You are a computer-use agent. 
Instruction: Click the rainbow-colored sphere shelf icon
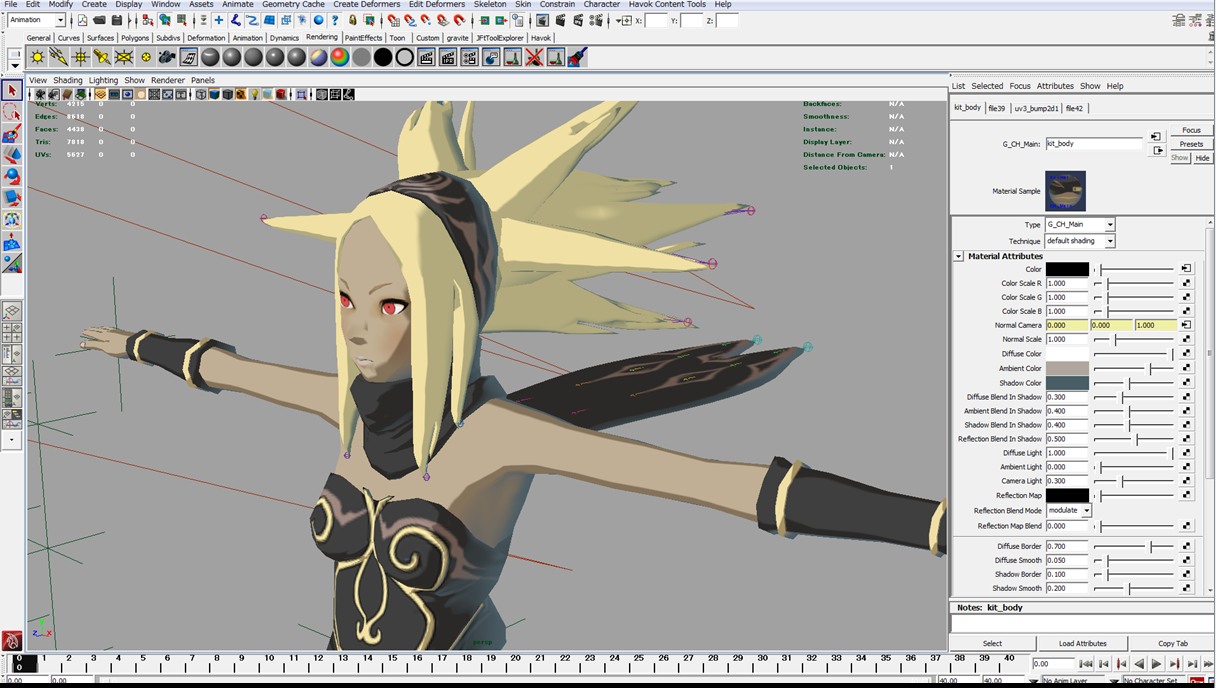tap(340, 58)
